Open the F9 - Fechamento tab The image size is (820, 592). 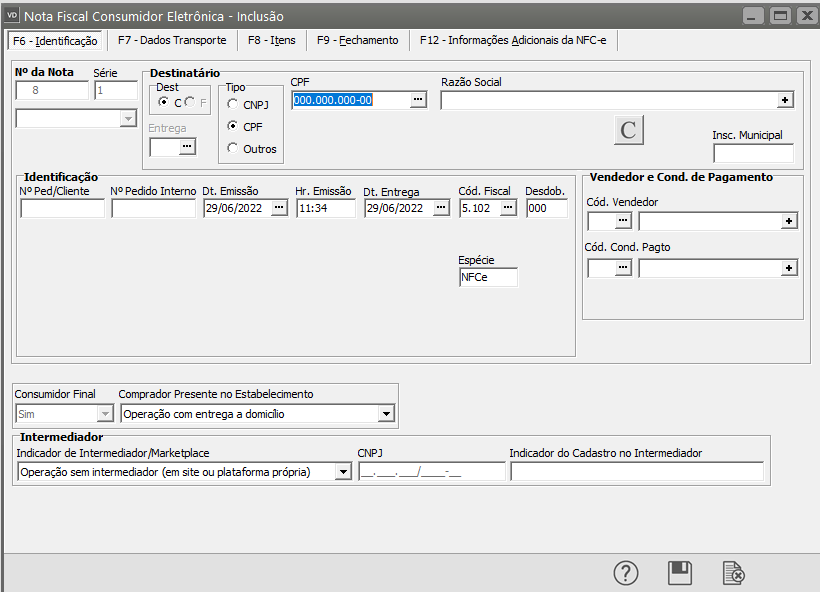click(x=357, y=41)
